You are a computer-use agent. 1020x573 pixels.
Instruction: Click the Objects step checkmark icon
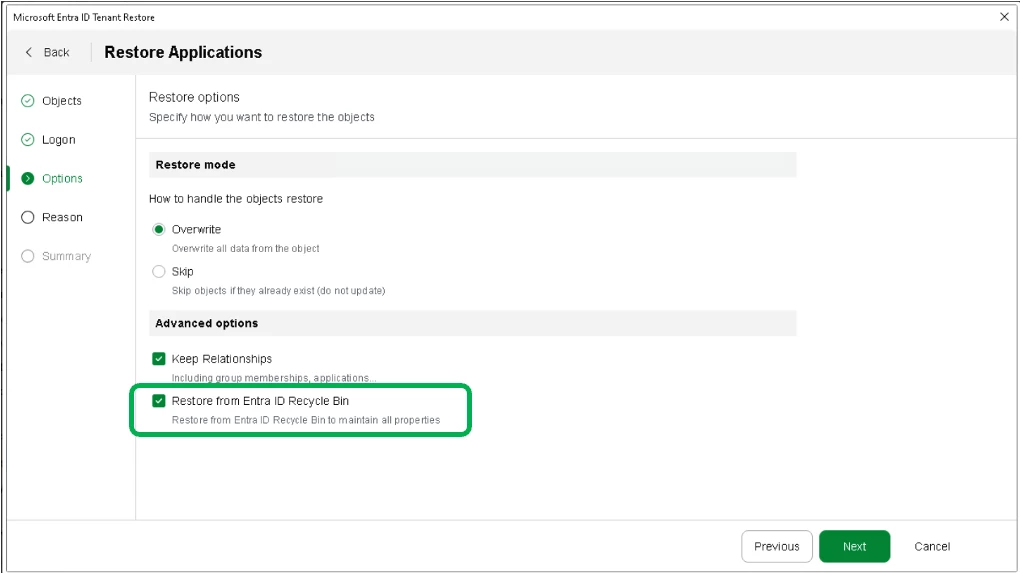click(27, 101)
